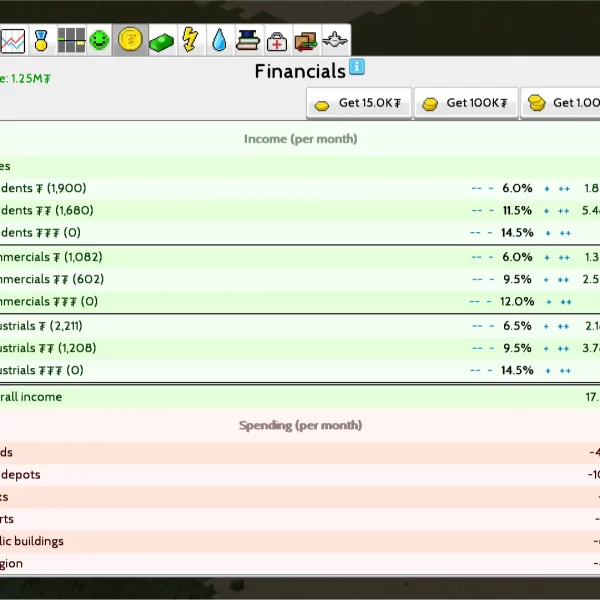Screen dimensions: 600x600
Task: Open the airplane tab
Action: (x=335, y=41)
